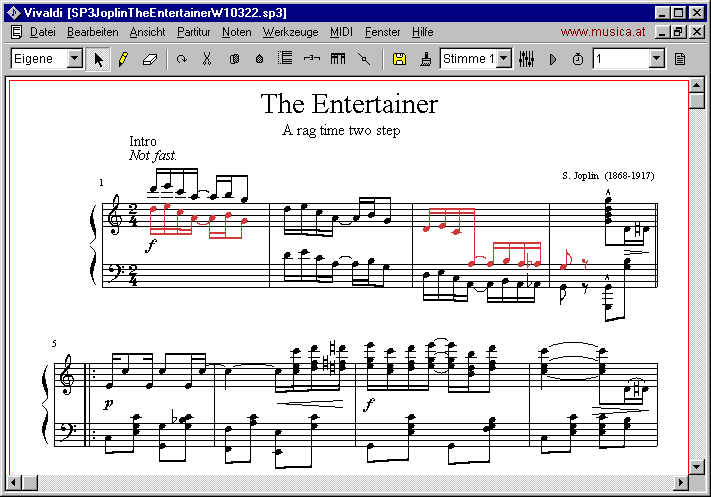Restore the inner document window
The image size is (711, 497).
[x=678, y=32]
